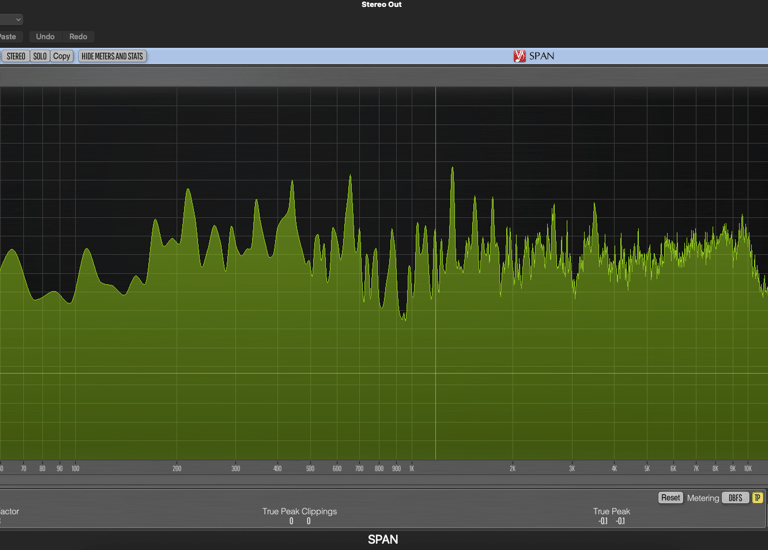Click the 3K frequency label
This screenshot has width=768, height=550.
572,469
